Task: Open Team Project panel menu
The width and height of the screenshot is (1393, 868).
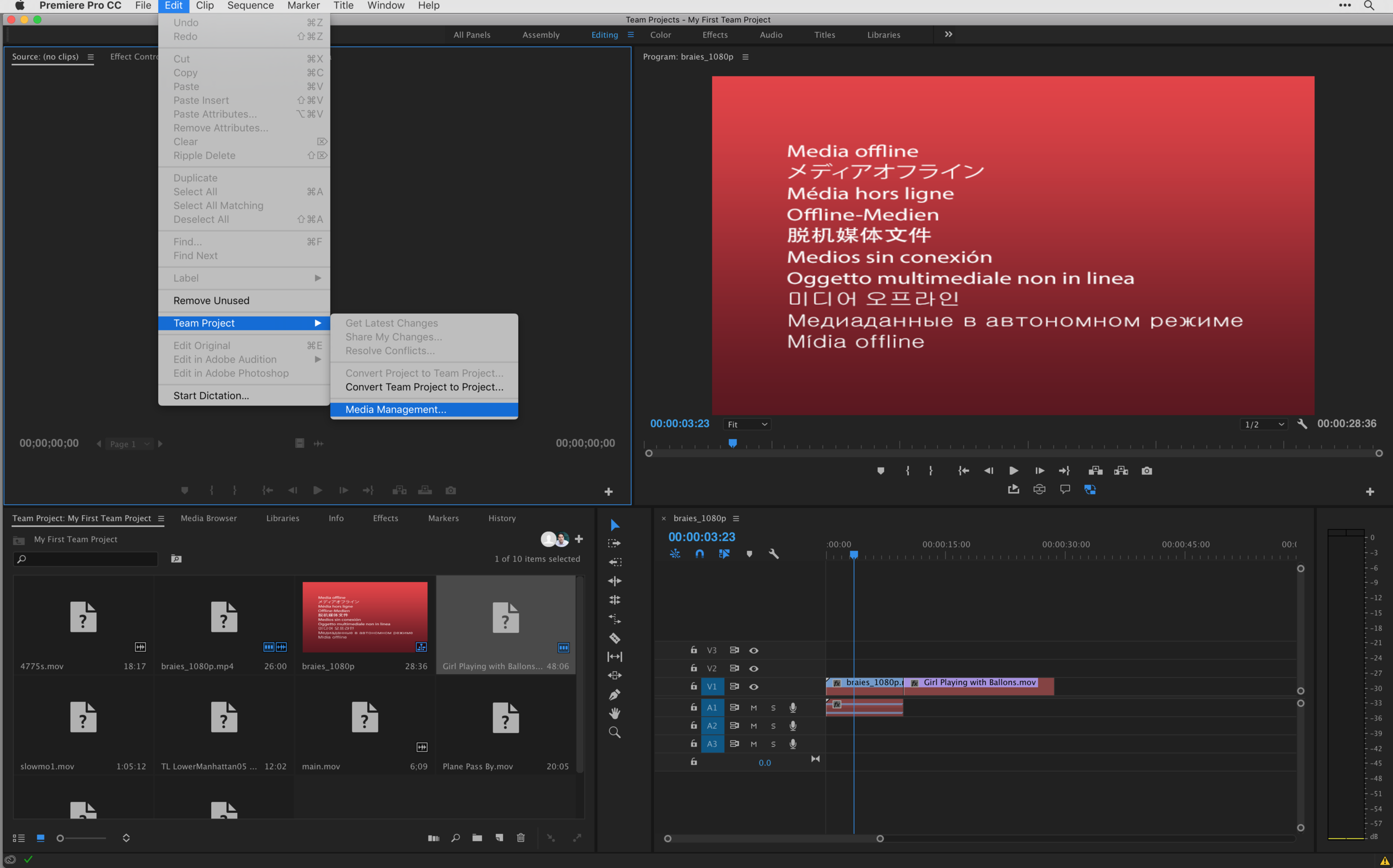Action: (161, 518)
